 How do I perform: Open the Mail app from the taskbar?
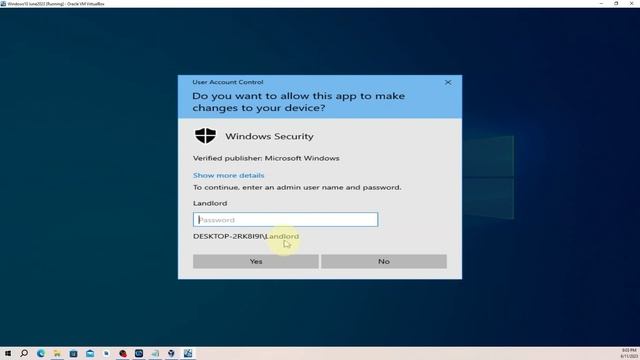click(x=90, y=353)
